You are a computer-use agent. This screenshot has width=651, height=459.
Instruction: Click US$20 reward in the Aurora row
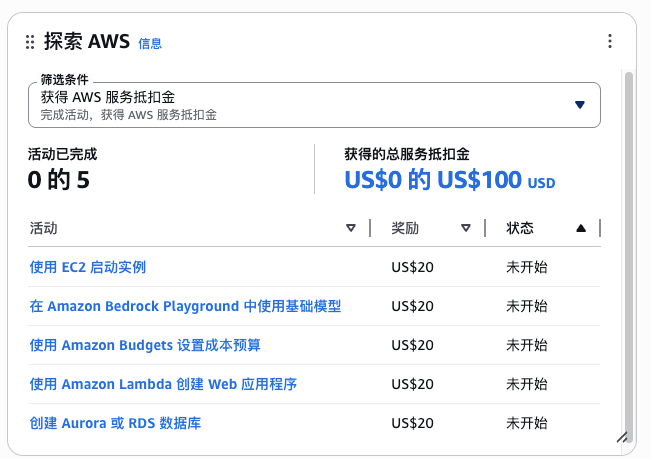point(412,423)
